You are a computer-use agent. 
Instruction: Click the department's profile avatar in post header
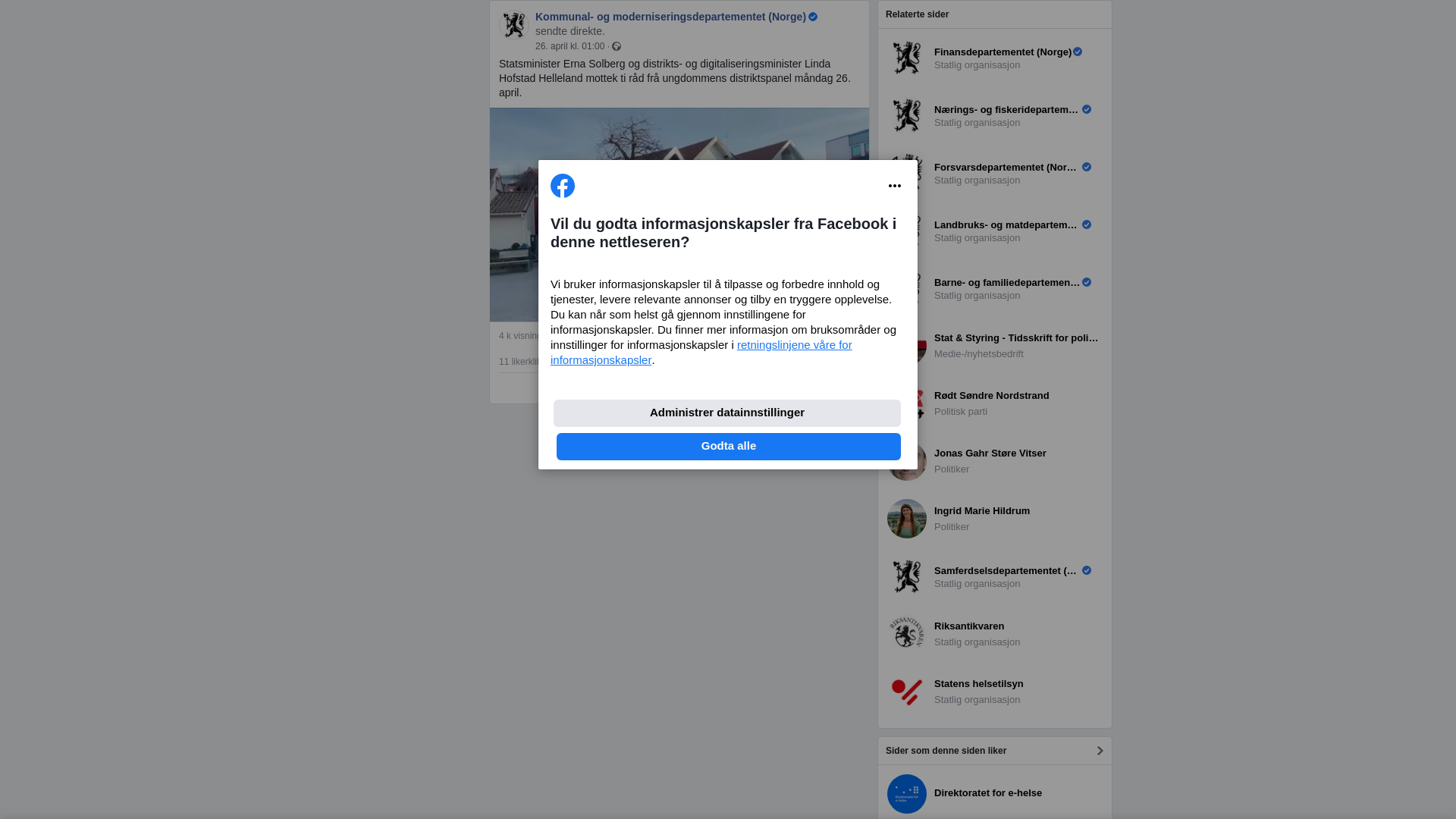pyautogui.click(x=514, y=26)
